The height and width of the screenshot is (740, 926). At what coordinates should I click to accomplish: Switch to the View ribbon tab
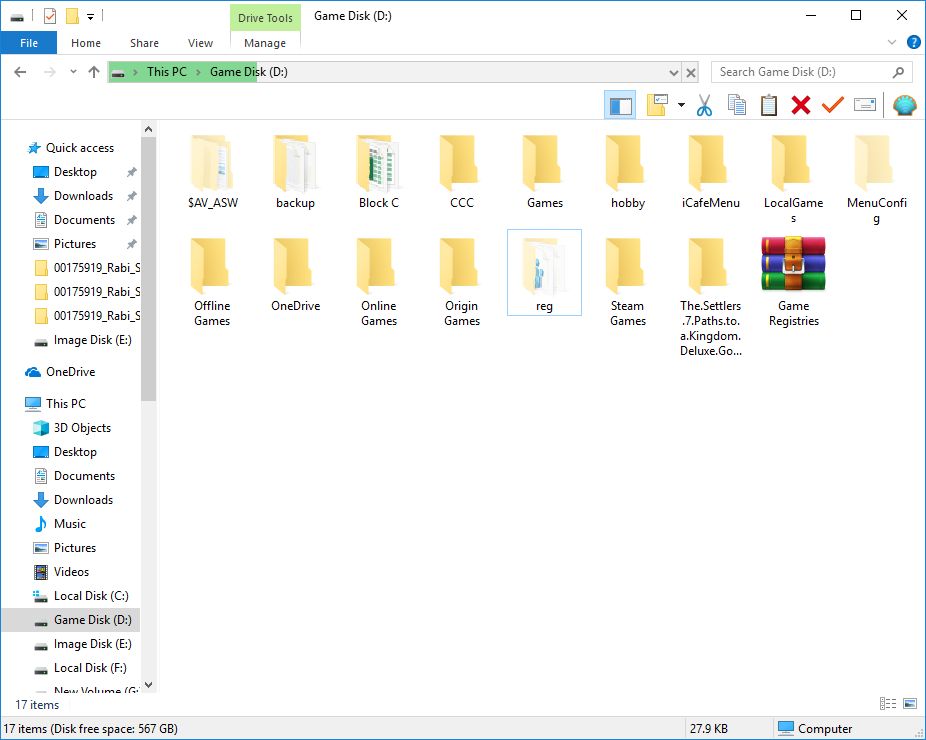tap(200, 43)
